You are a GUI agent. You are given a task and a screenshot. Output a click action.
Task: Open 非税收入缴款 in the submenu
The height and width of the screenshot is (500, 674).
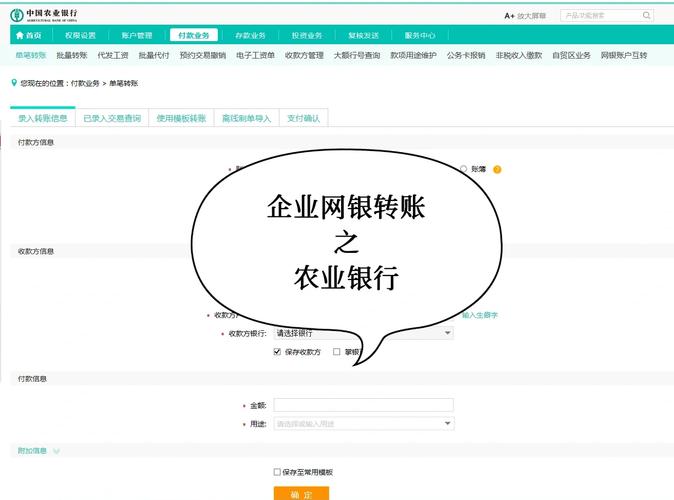(x=519, y=55)
